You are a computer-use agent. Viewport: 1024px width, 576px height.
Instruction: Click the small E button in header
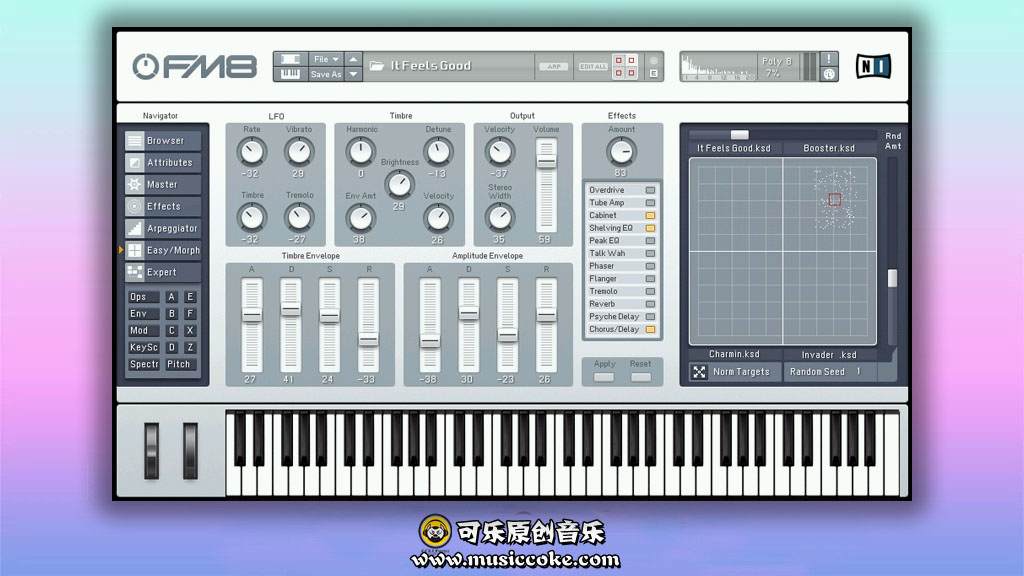point(654,74)
